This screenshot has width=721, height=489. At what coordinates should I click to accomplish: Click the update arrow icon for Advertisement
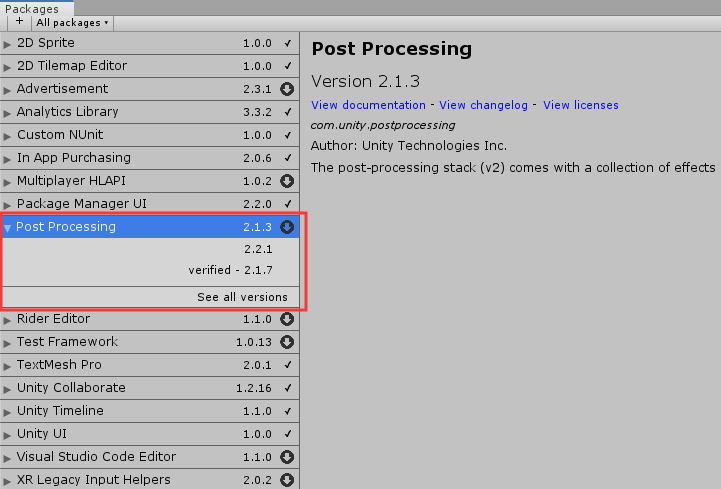point(287,89)
